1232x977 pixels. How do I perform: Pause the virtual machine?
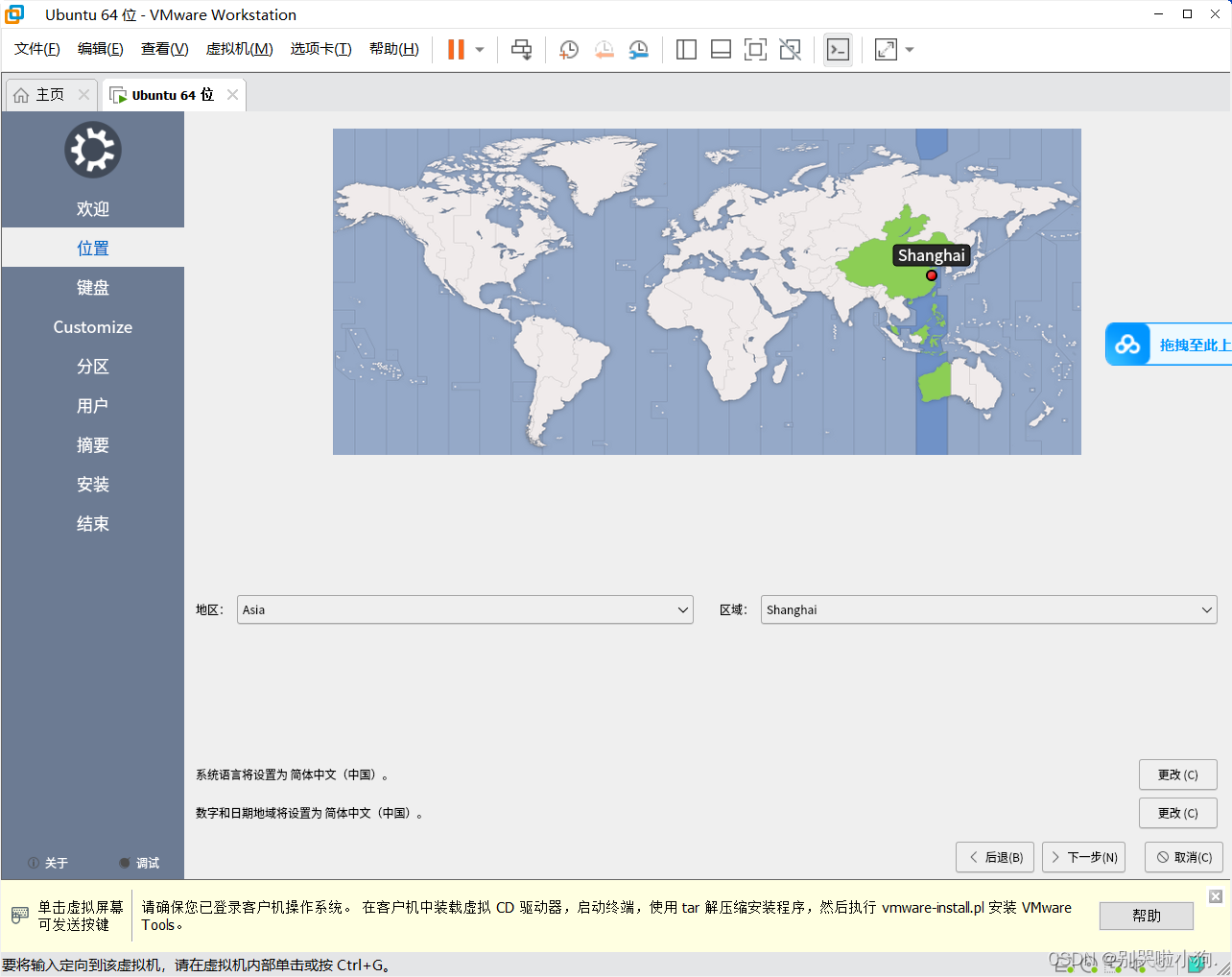456,49
